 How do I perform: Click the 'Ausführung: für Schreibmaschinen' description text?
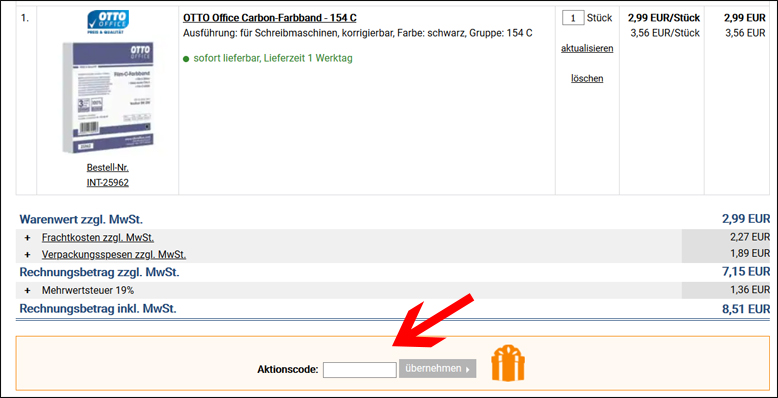pos(358,33)
